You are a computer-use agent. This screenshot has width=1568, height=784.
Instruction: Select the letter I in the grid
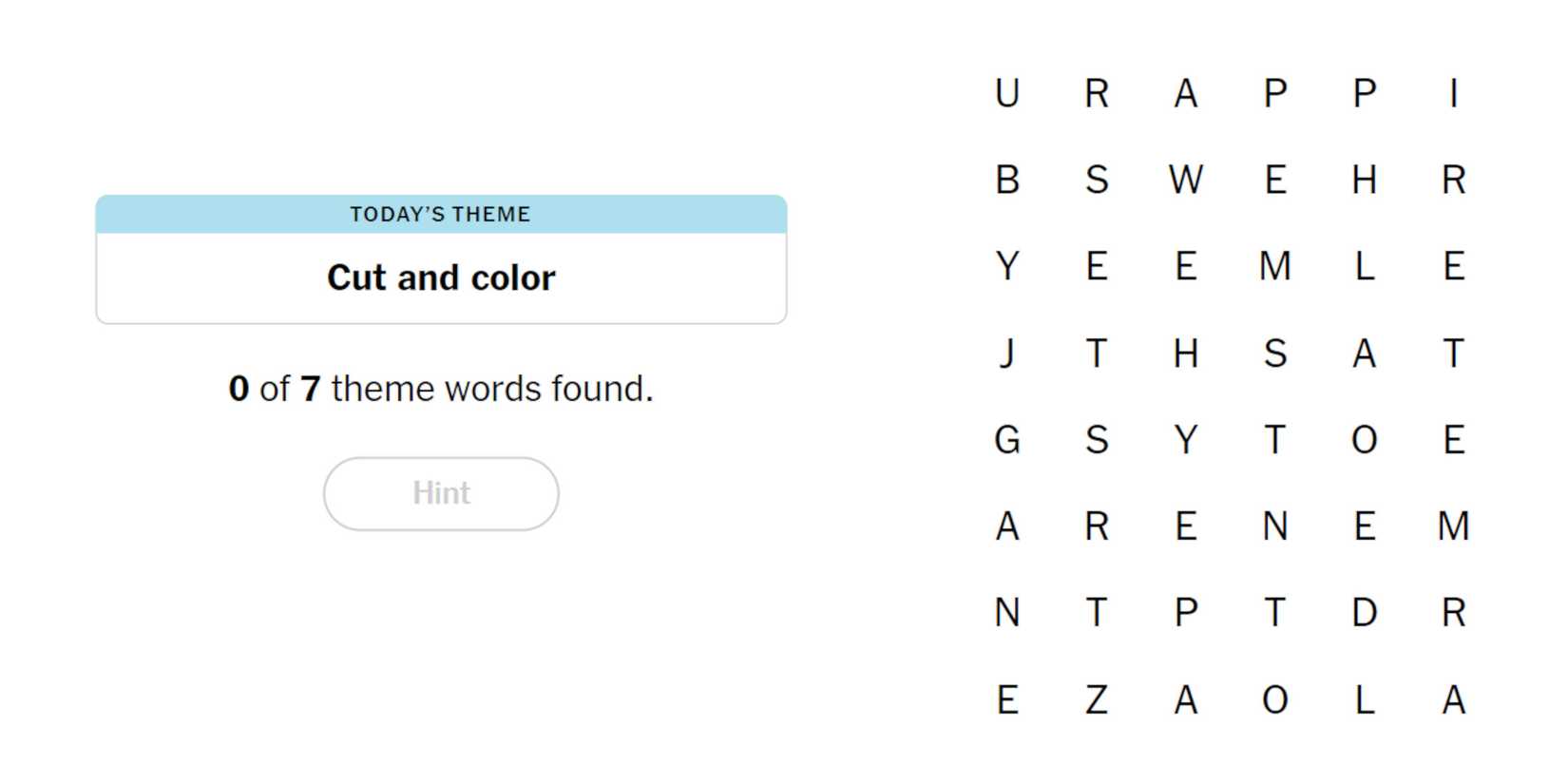click(1453, 93)
